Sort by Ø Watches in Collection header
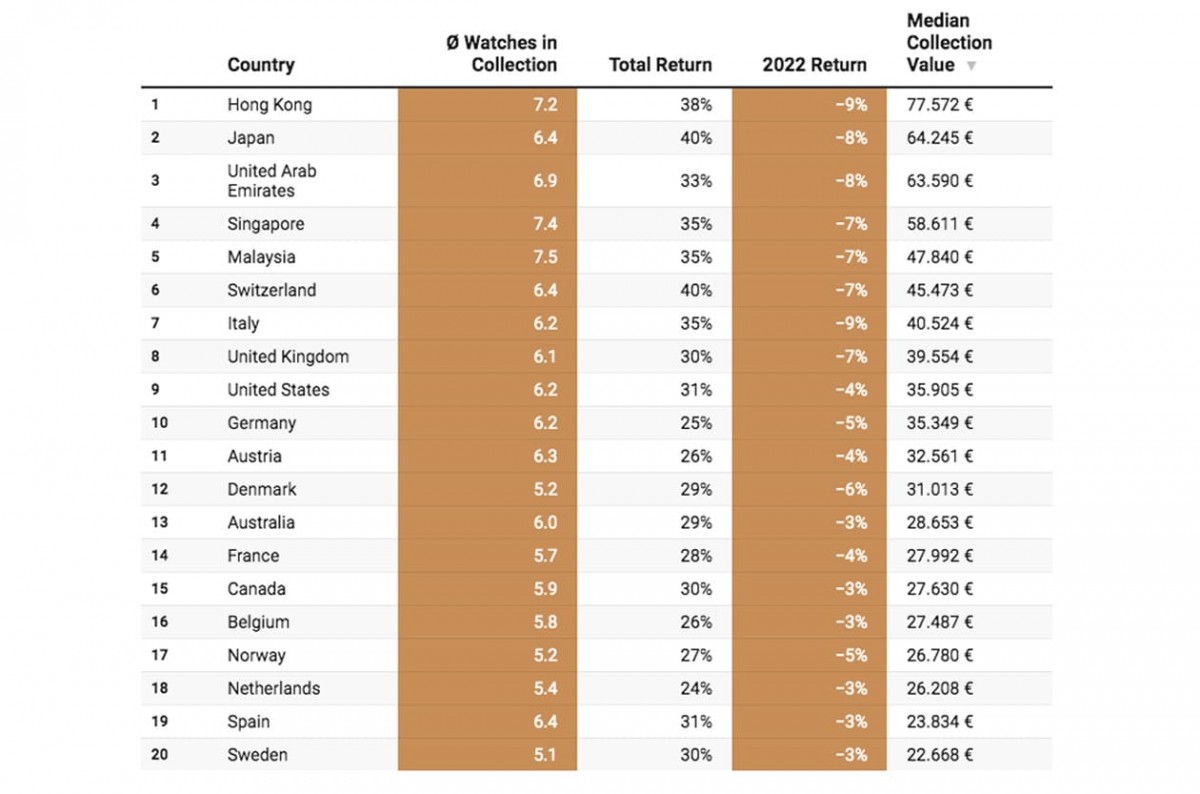 (x=501, y=54)
